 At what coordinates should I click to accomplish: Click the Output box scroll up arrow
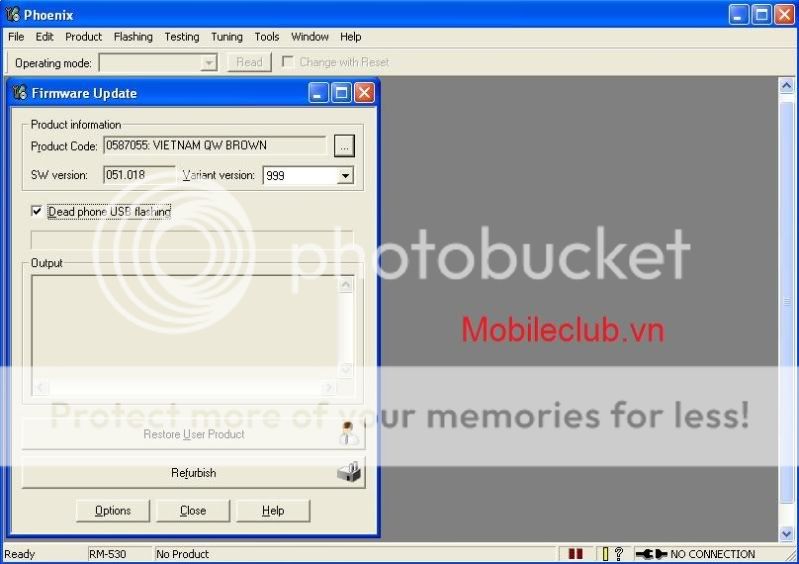pyautogui.click(x=345, y=285)
